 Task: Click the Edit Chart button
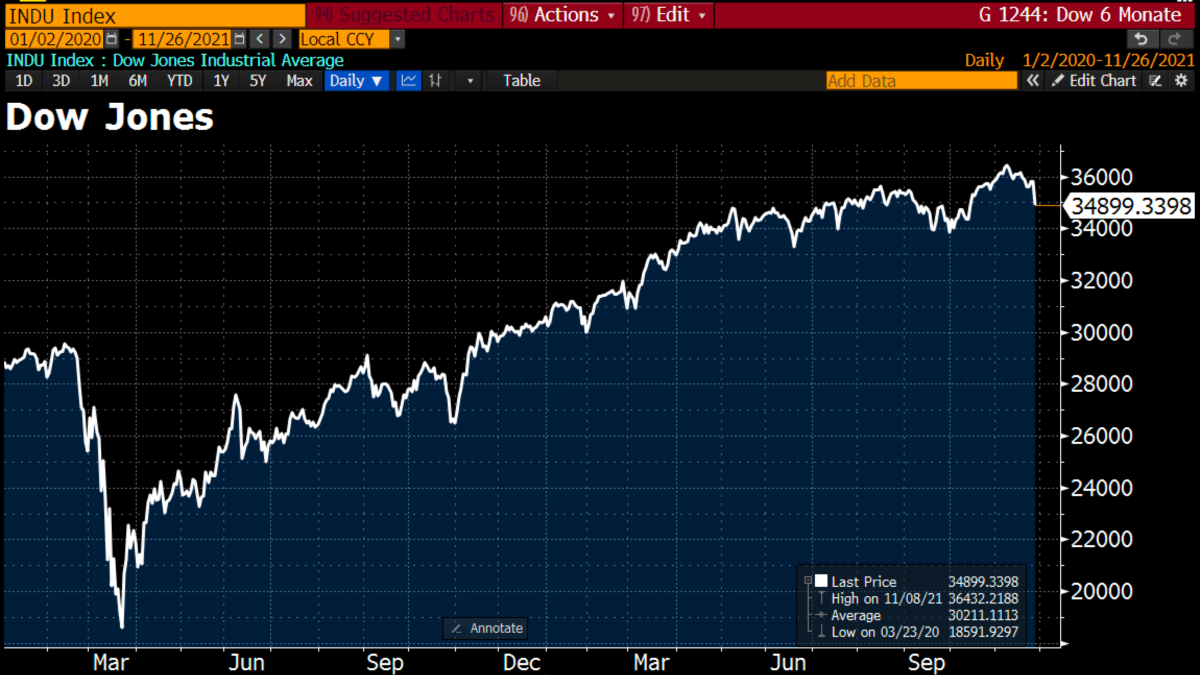[x=1094, y=81]
